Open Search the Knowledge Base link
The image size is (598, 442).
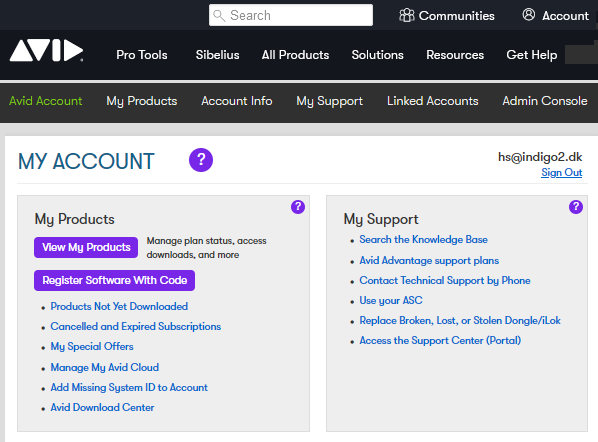click(x=423, y=239)
